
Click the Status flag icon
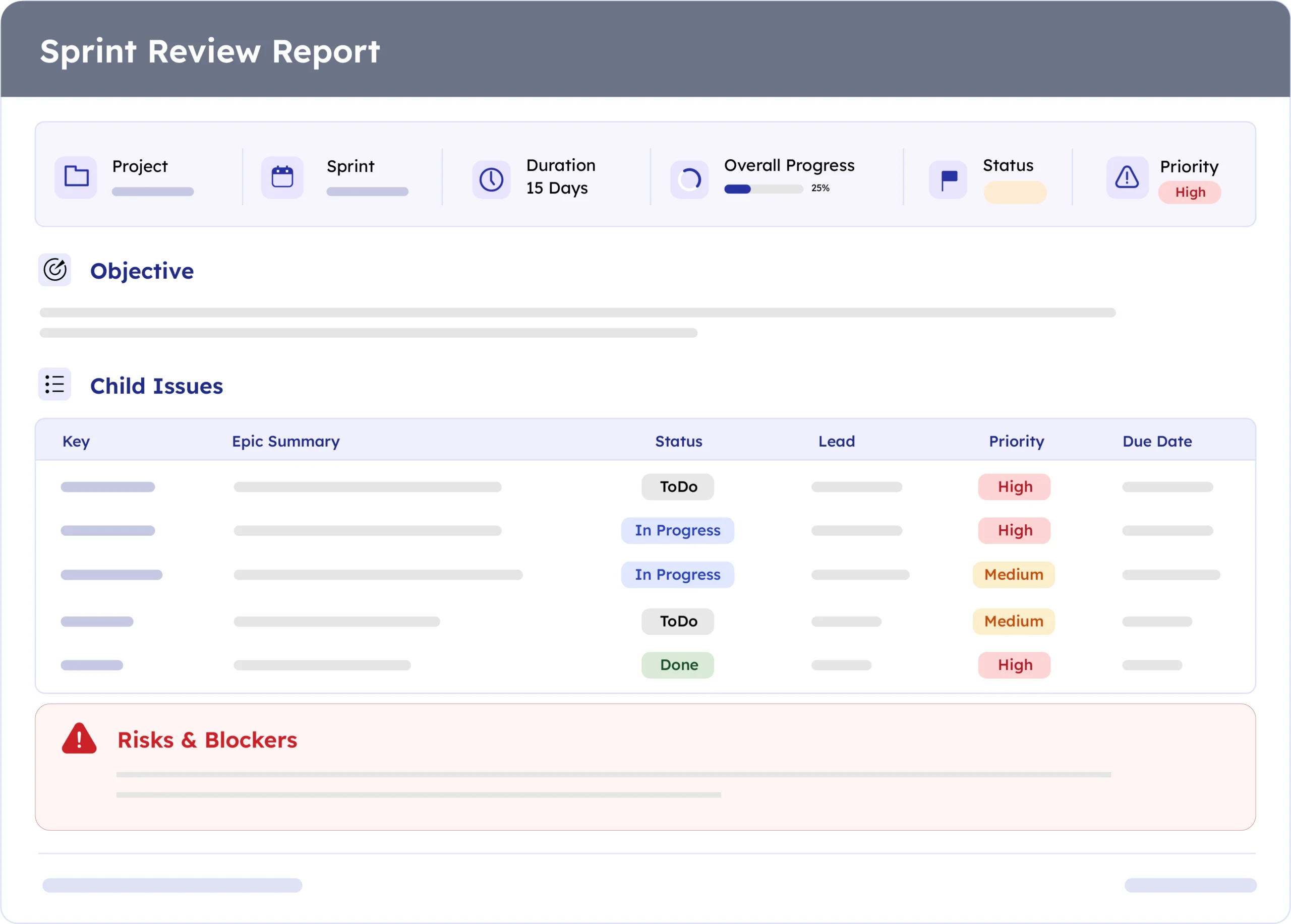pyautogui.click(x=948, y=179)
